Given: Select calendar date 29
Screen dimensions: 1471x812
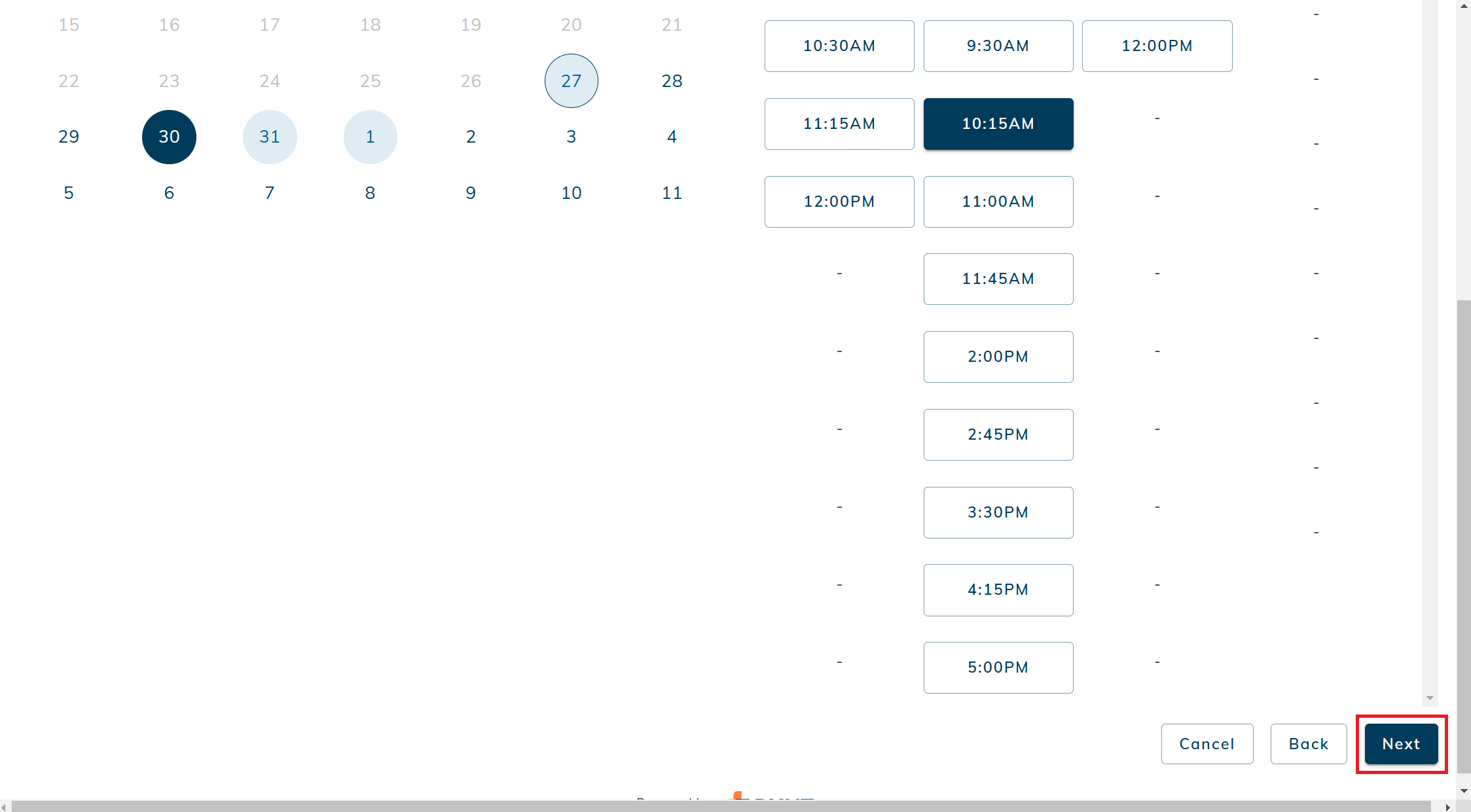Looking at the screenshot, I should [69, 137].
